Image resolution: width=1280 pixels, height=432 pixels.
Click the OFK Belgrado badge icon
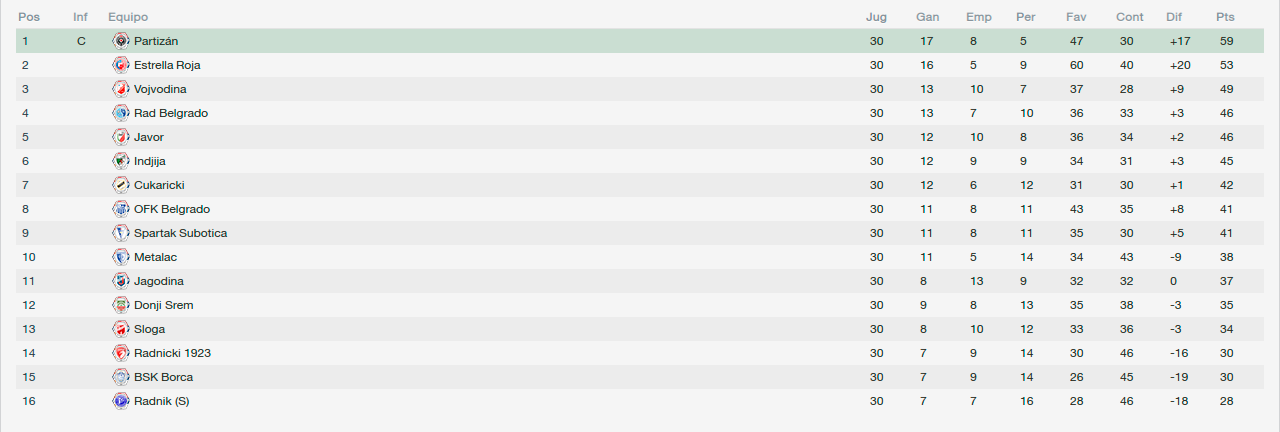click(121, 209)
